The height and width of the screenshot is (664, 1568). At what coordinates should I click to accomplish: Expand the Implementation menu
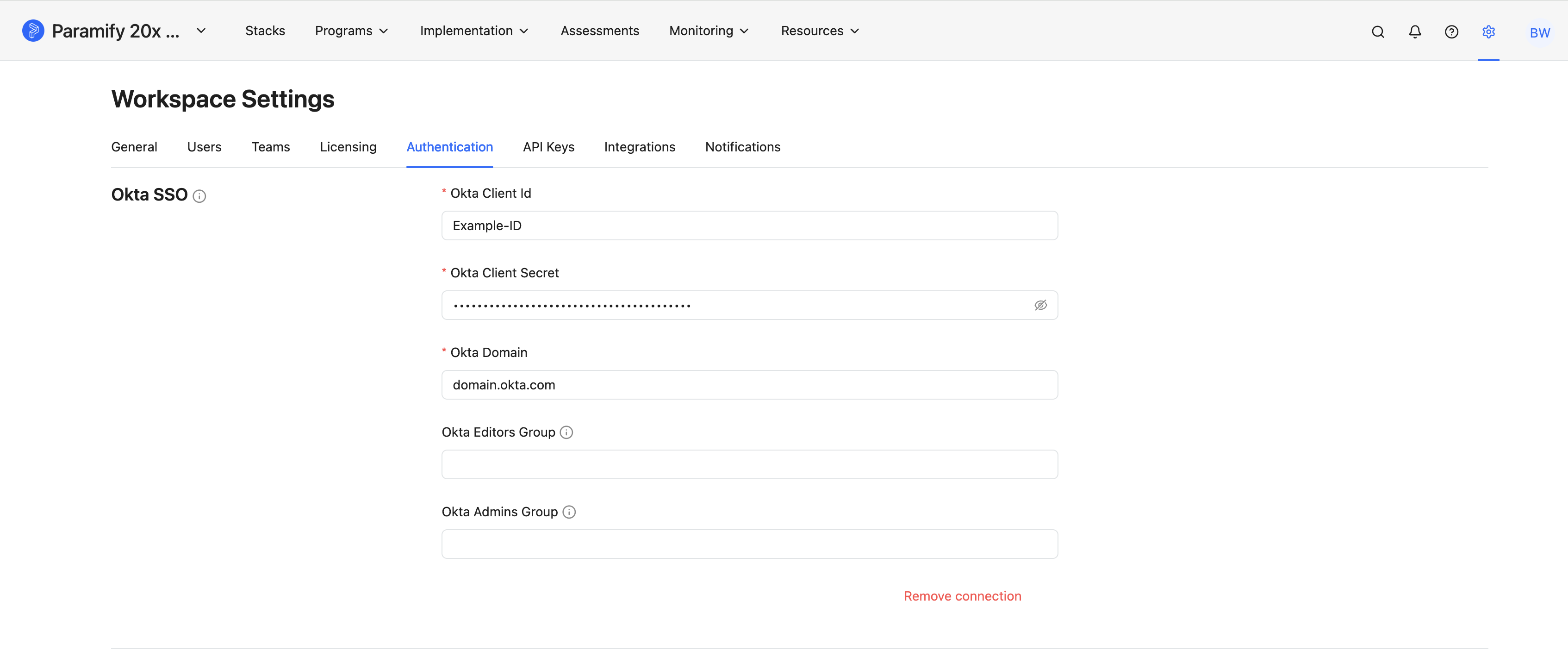coord(474,31)
